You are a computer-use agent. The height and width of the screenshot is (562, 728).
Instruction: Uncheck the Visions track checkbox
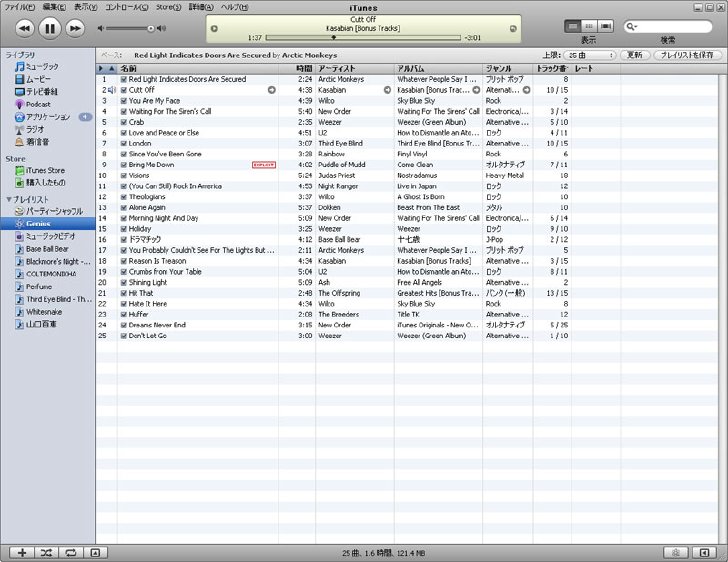coord(124,176)
